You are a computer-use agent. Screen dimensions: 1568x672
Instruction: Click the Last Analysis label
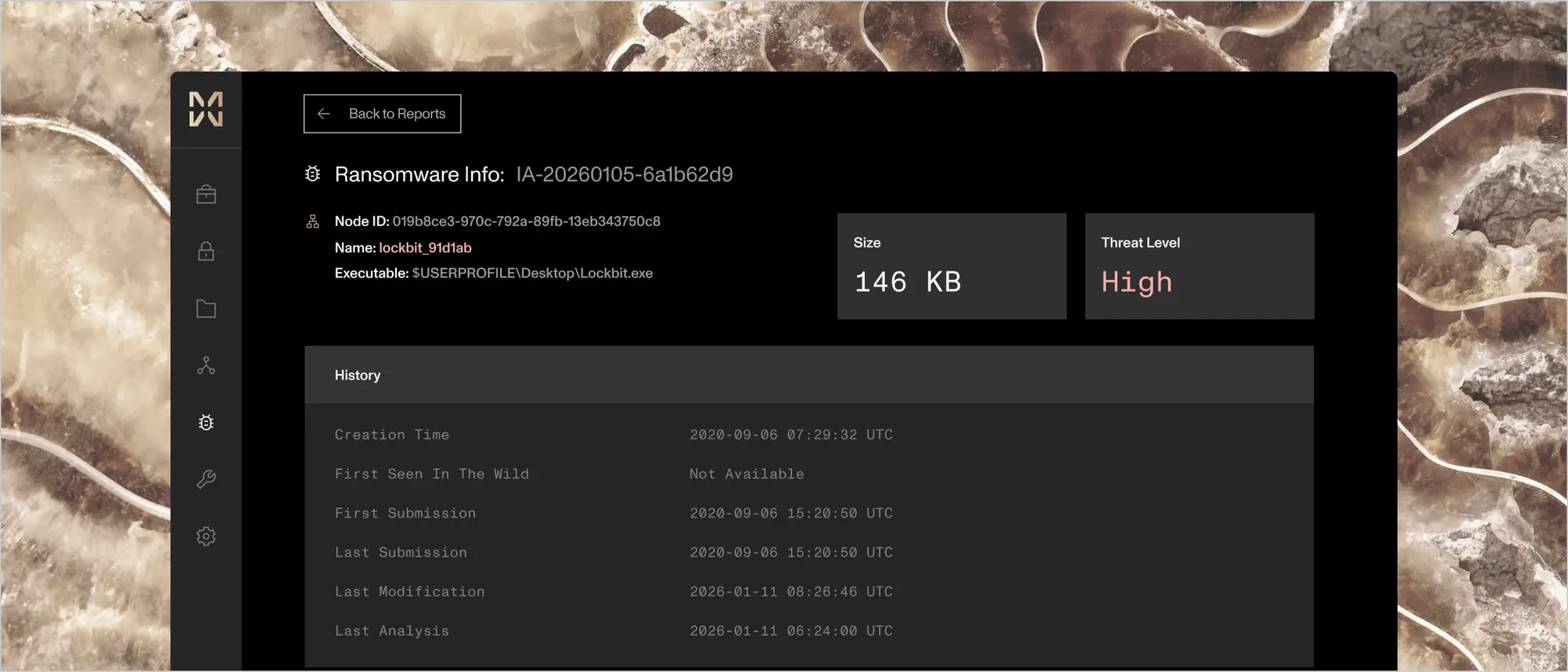click(x=392, y=630)
